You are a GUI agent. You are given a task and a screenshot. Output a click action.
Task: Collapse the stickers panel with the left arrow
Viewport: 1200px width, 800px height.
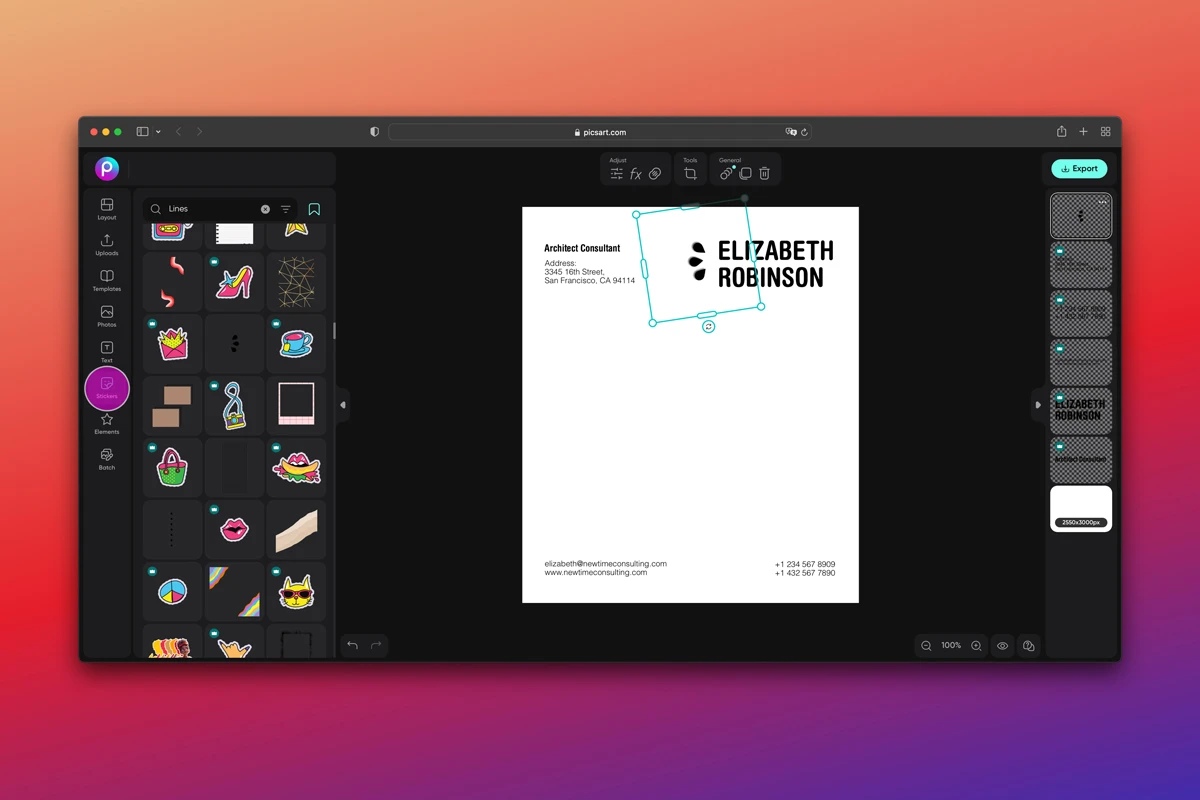tap(343, 404)
